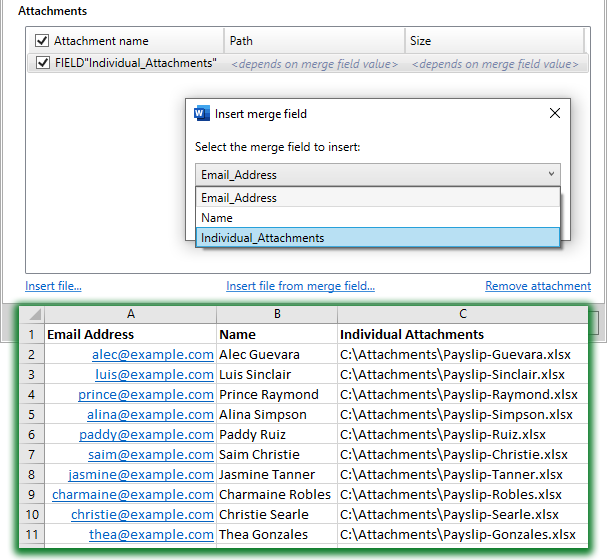Click the Word icon in the dialog title

coord(202,113)
